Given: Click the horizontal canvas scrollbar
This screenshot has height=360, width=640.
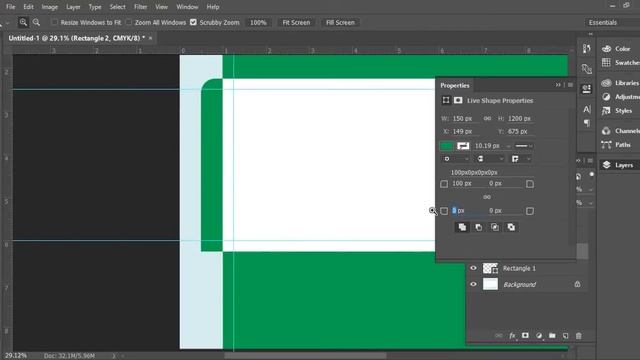Looking at the screenshot, I should click(305, 356).
